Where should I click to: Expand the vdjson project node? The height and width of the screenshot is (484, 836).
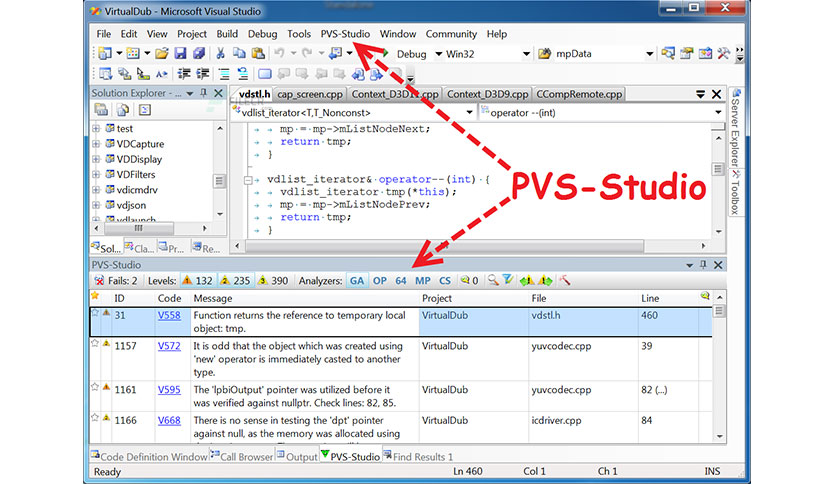[96, 205]
